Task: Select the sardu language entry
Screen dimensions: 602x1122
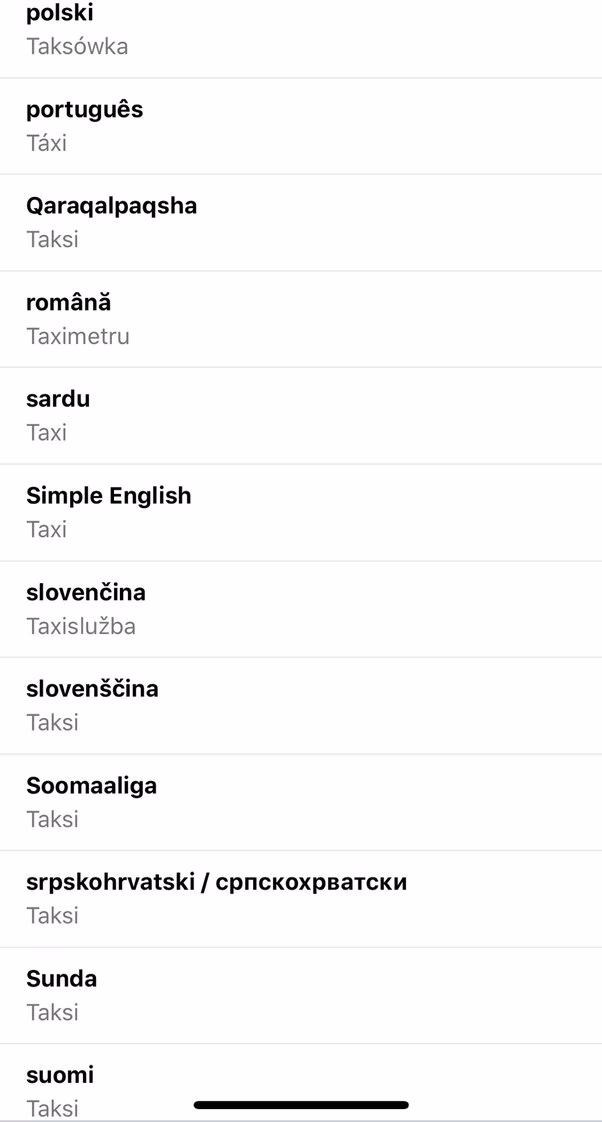Action: click(300, 415)
